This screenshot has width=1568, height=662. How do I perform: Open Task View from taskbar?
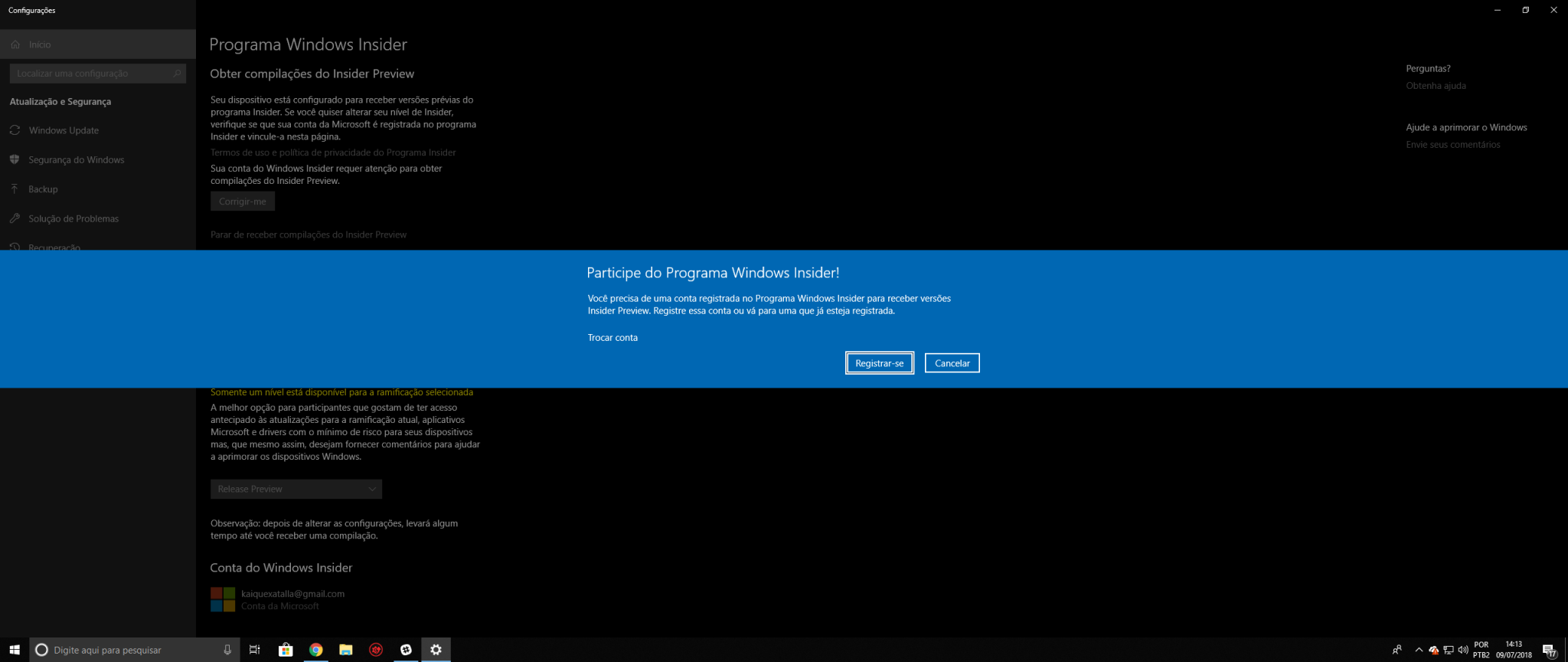tap(255, 650)
